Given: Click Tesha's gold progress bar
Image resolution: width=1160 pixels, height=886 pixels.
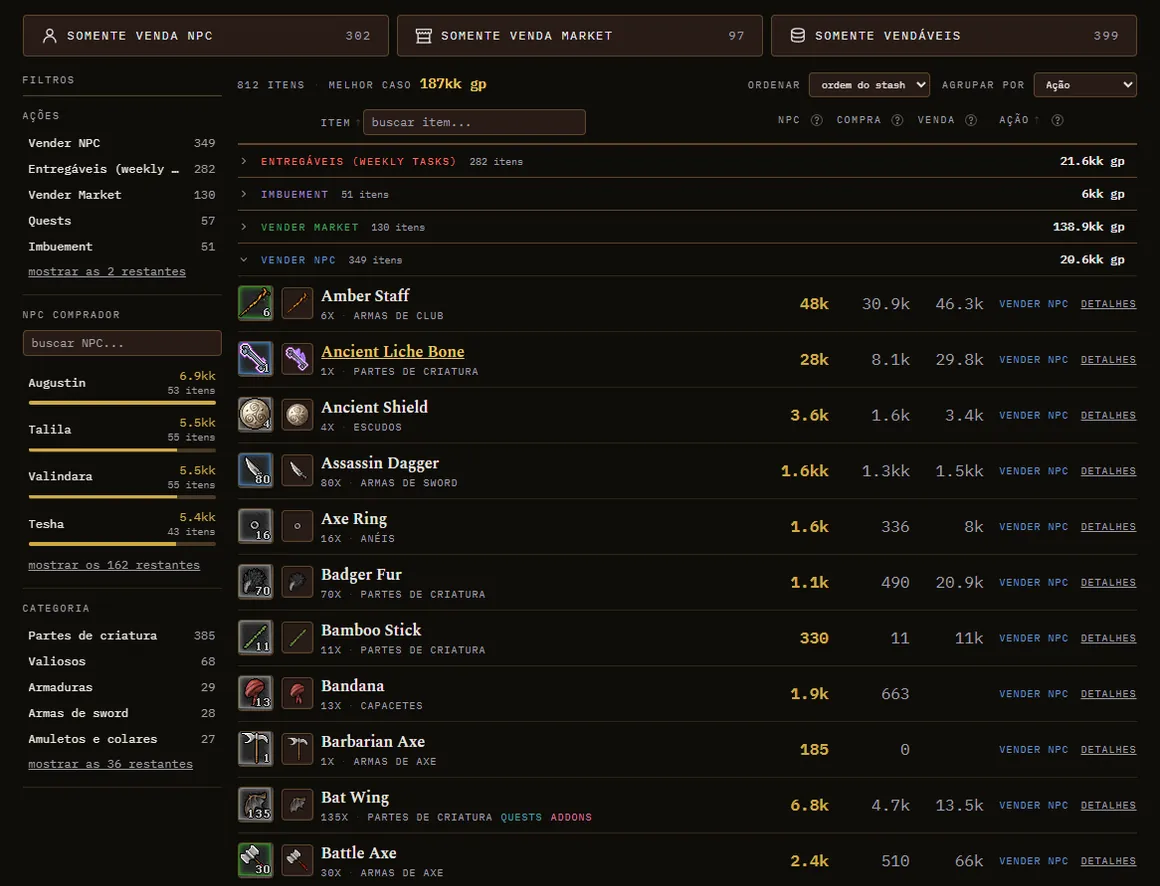Looking at the screenshot, I should coord(122,544).
